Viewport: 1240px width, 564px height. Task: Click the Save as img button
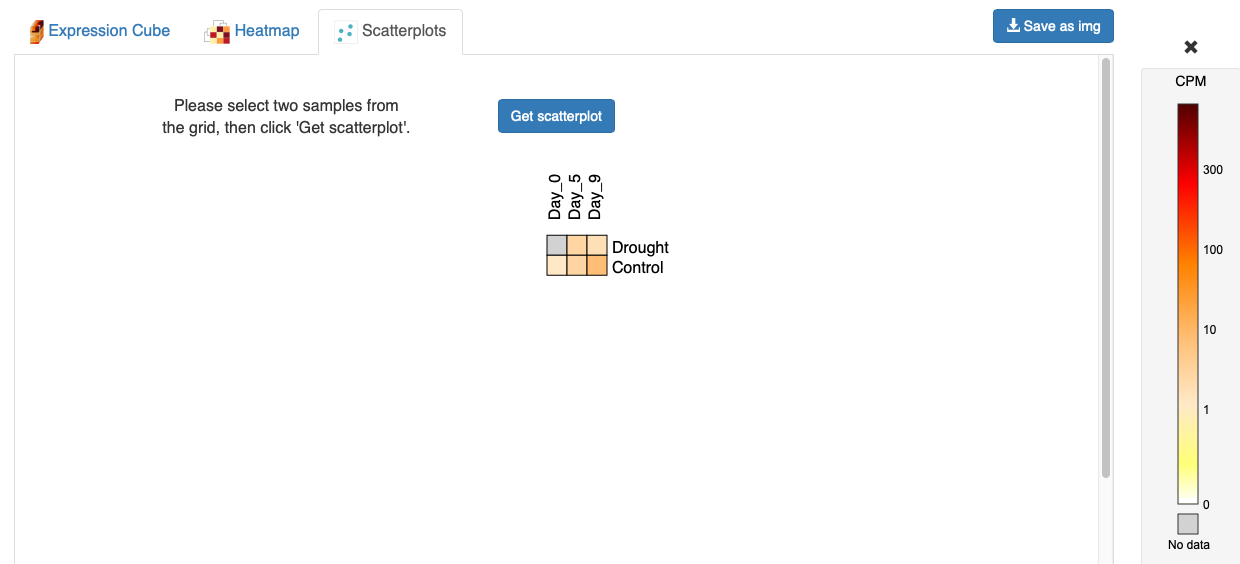pyautogui.click(x=1053, y=26)
